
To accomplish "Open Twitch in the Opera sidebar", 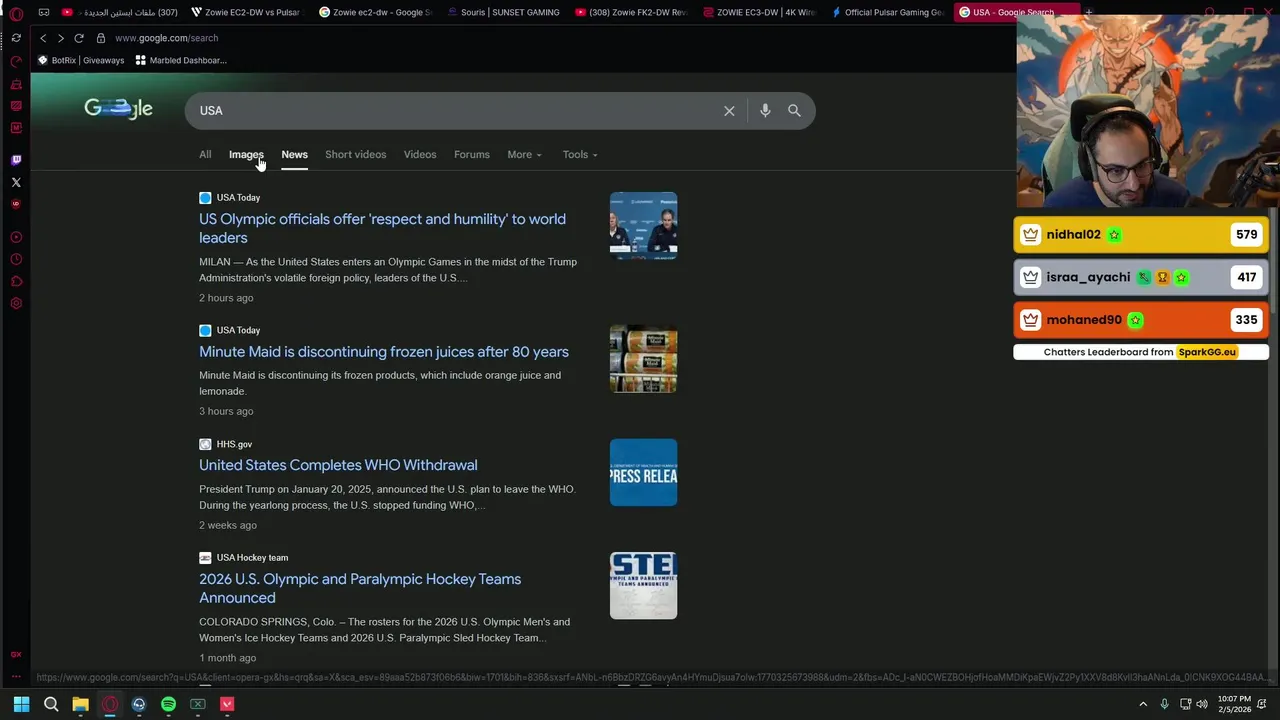I will coord(16,160).
